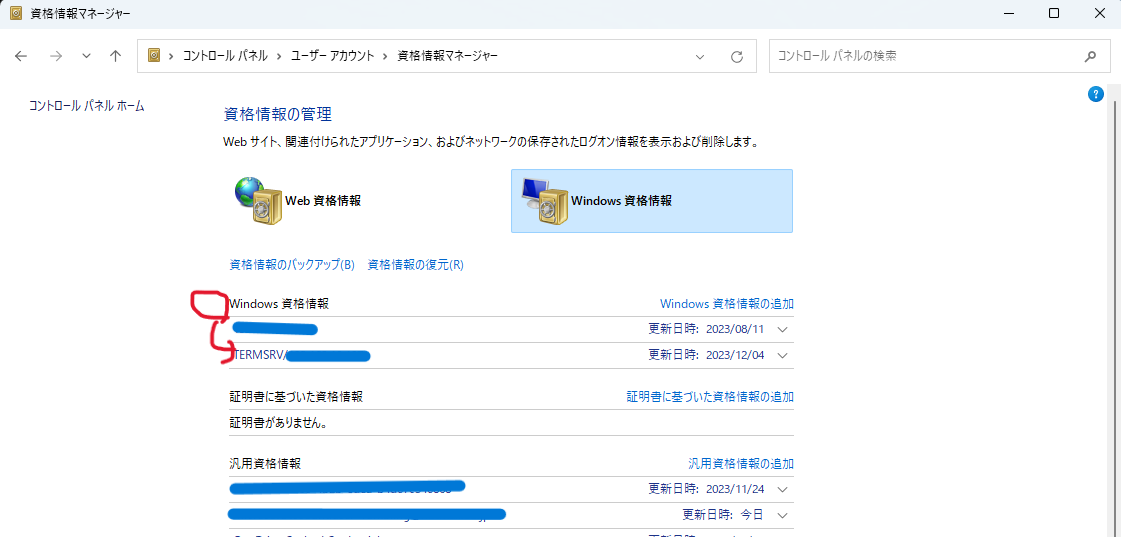Minimize the 資格情報マネージャー window
The image size is (1121, 537).
[x=1008, y=13]
